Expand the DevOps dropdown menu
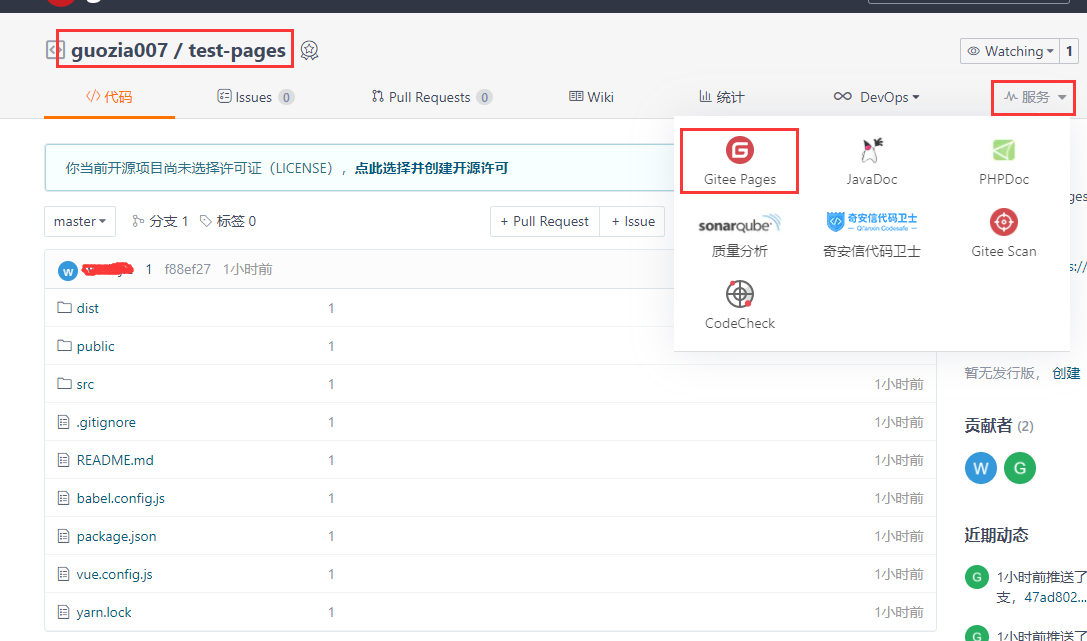 click(876, 97)
